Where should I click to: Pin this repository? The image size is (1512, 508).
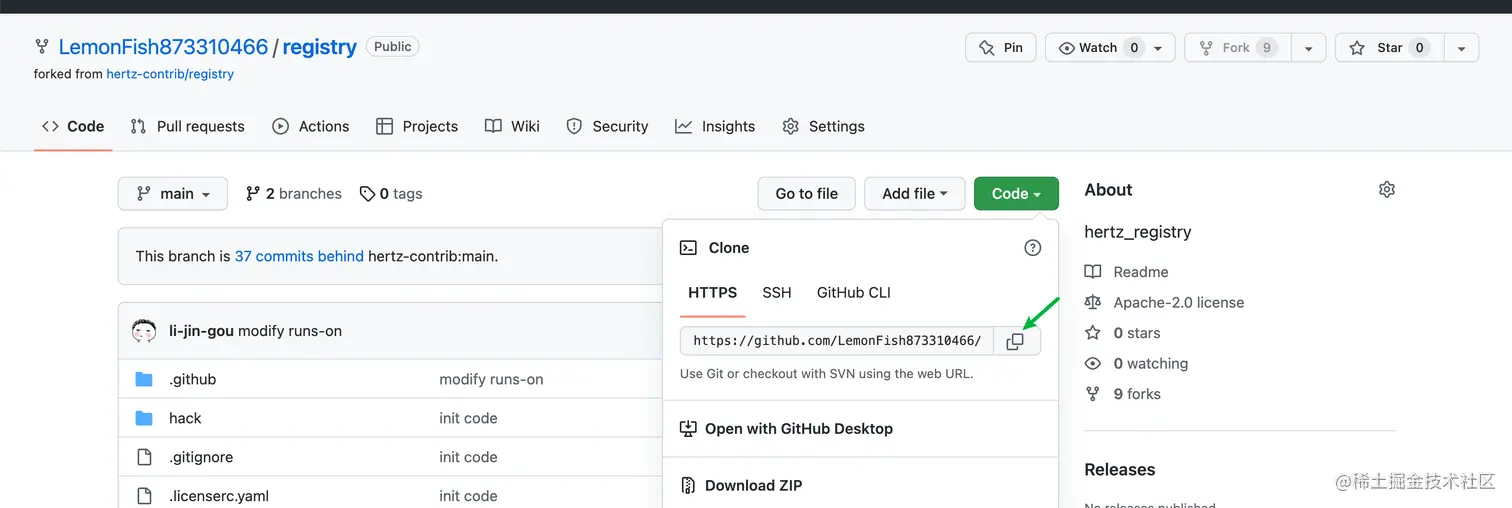click(x=1000, y=47)
